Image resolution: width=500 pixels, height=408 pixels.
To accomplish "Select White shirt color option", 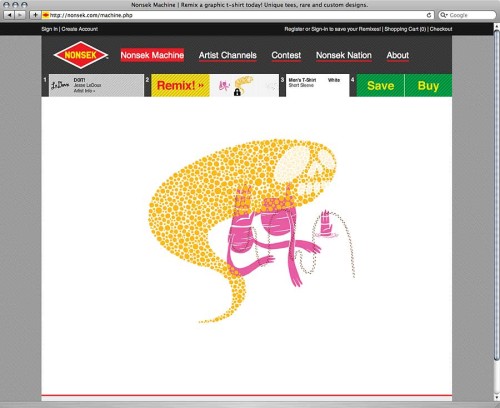I will (x=334, y=80).
